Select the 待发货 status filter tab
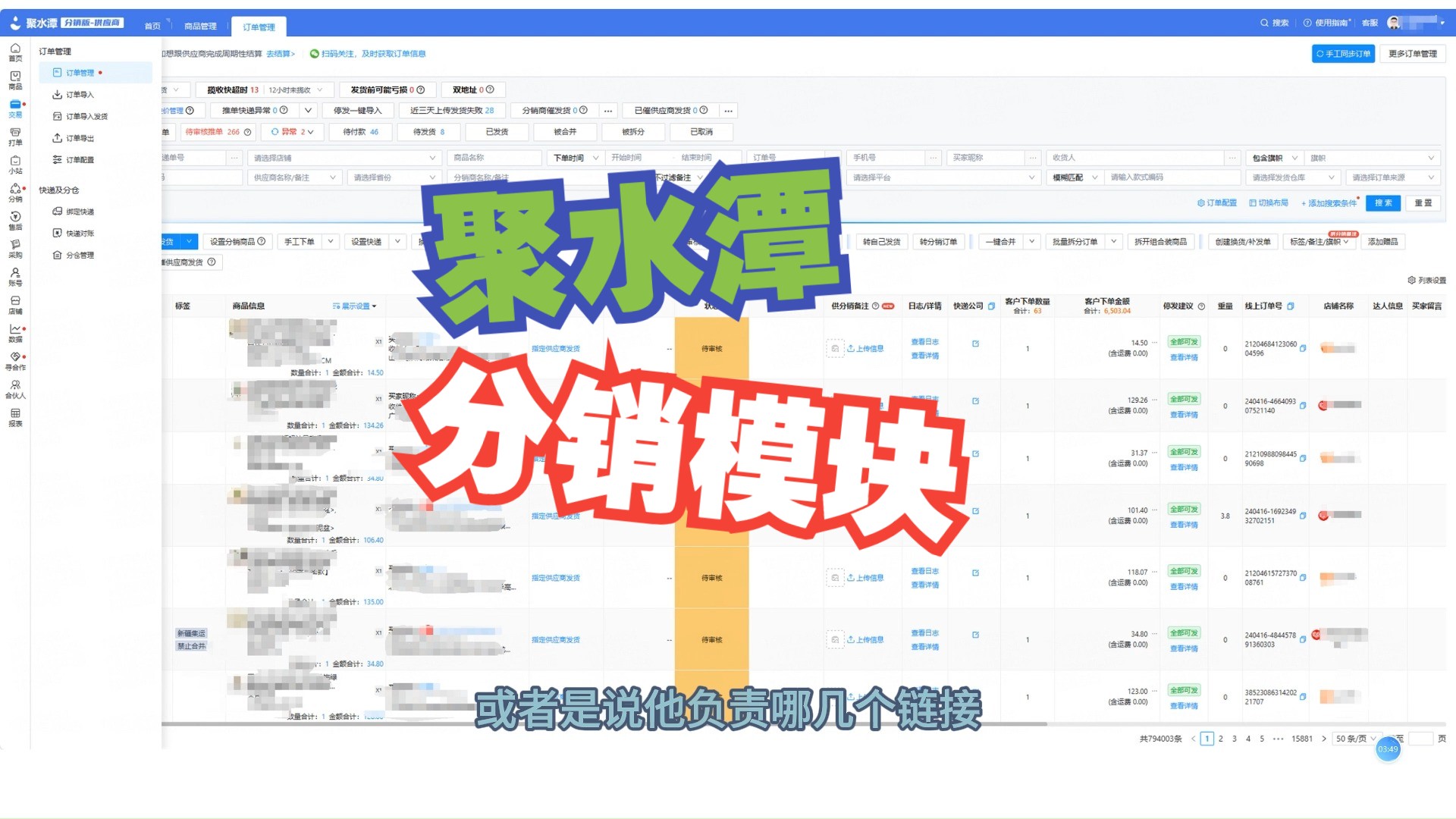 428,132
